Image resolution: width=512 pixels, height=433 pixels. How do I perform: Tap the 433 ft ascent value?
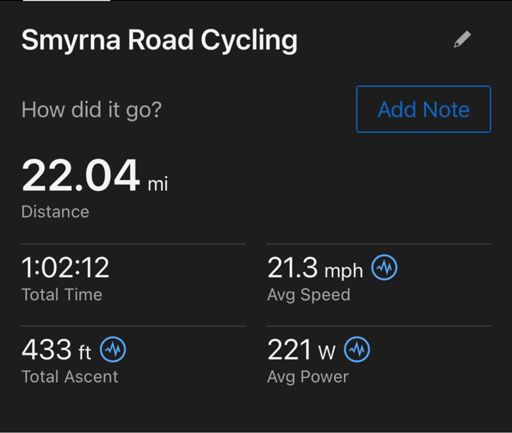[x=56, y=350]
